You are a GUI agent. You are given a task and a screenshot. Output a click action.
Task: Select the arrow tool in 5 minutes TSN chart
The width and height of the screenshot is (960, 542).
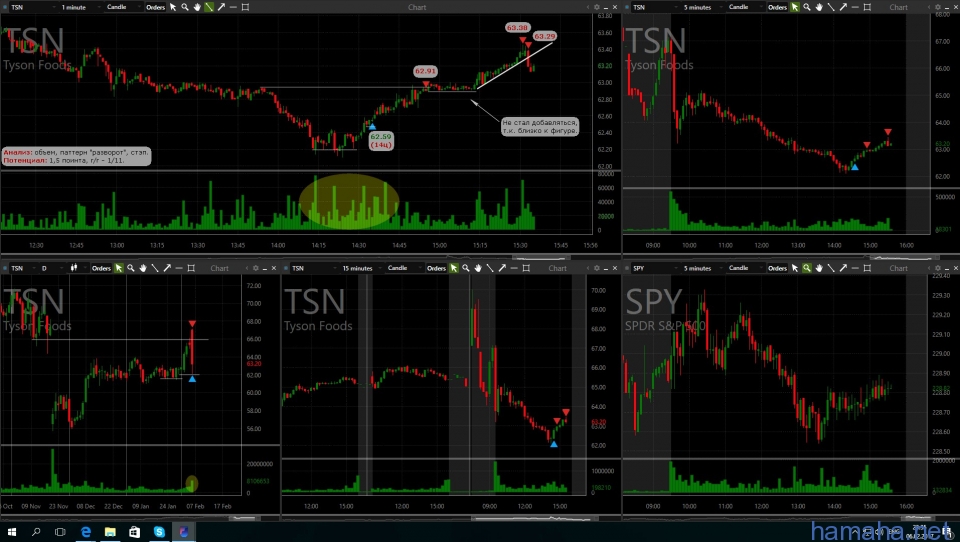[x=843, y=7]
